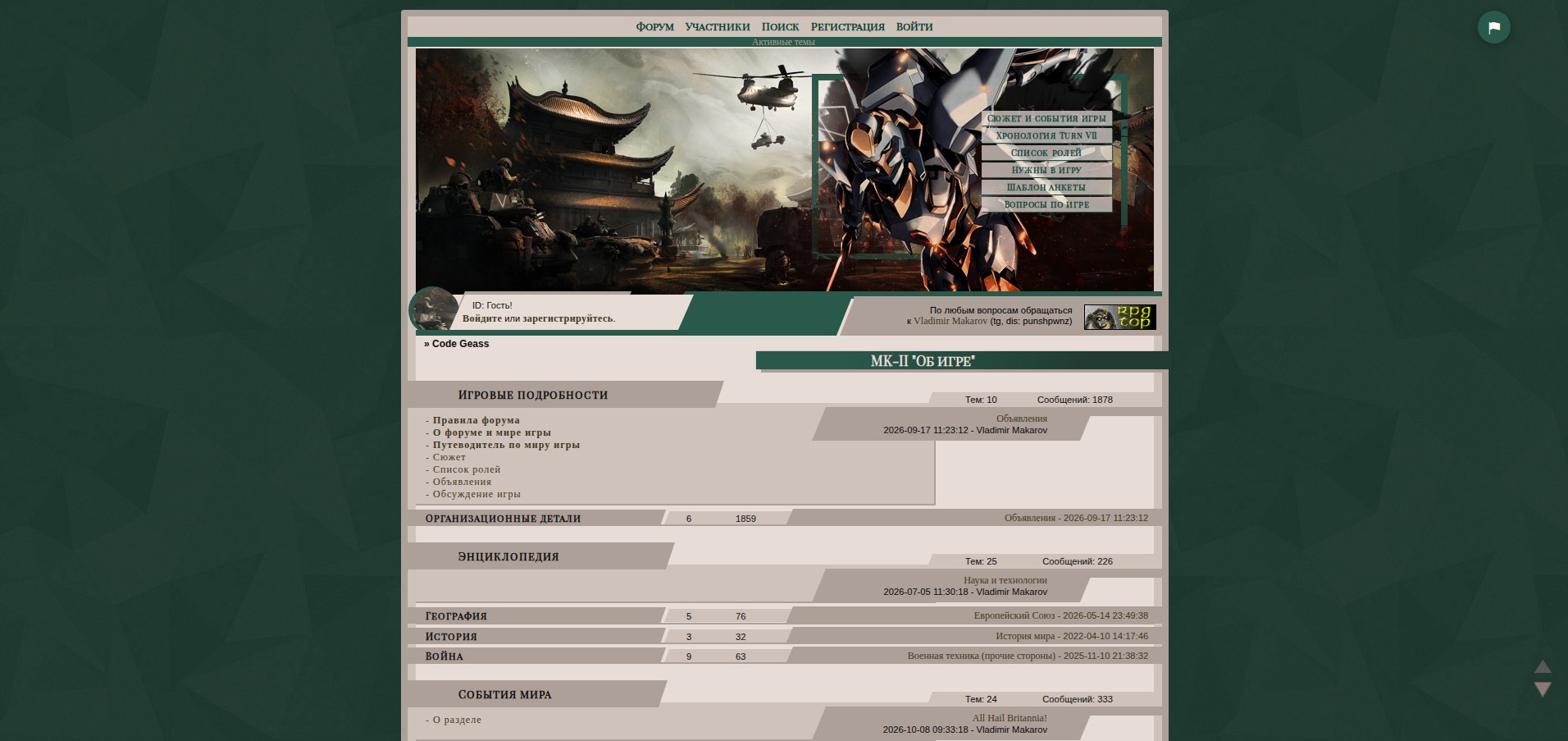Open Сюжет и события игры button
Viewport: 1568px width, 741px height.
(x=1046, y=119)
